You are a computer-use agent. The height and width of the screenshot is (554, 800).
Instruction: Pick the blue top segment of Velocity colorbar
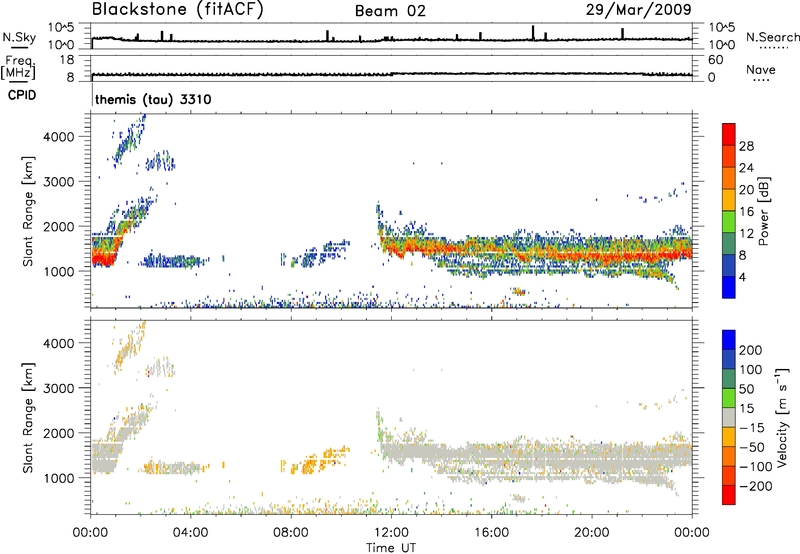click(x=729, y=339)
